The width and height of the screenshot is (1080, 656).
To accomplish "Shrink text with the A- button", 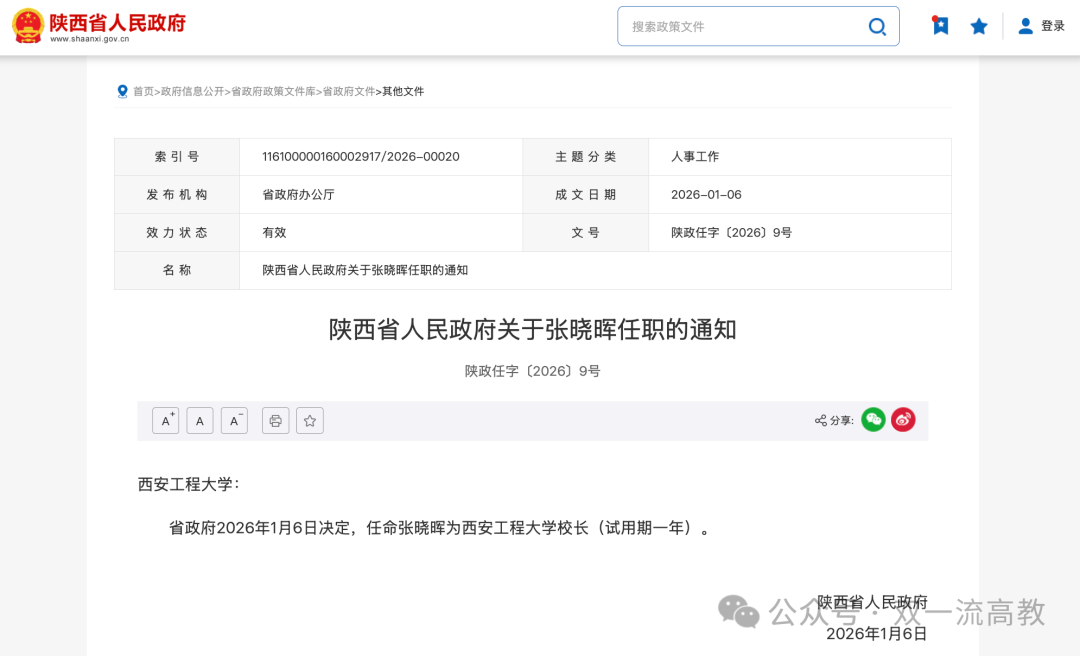I will click(234, 420).
